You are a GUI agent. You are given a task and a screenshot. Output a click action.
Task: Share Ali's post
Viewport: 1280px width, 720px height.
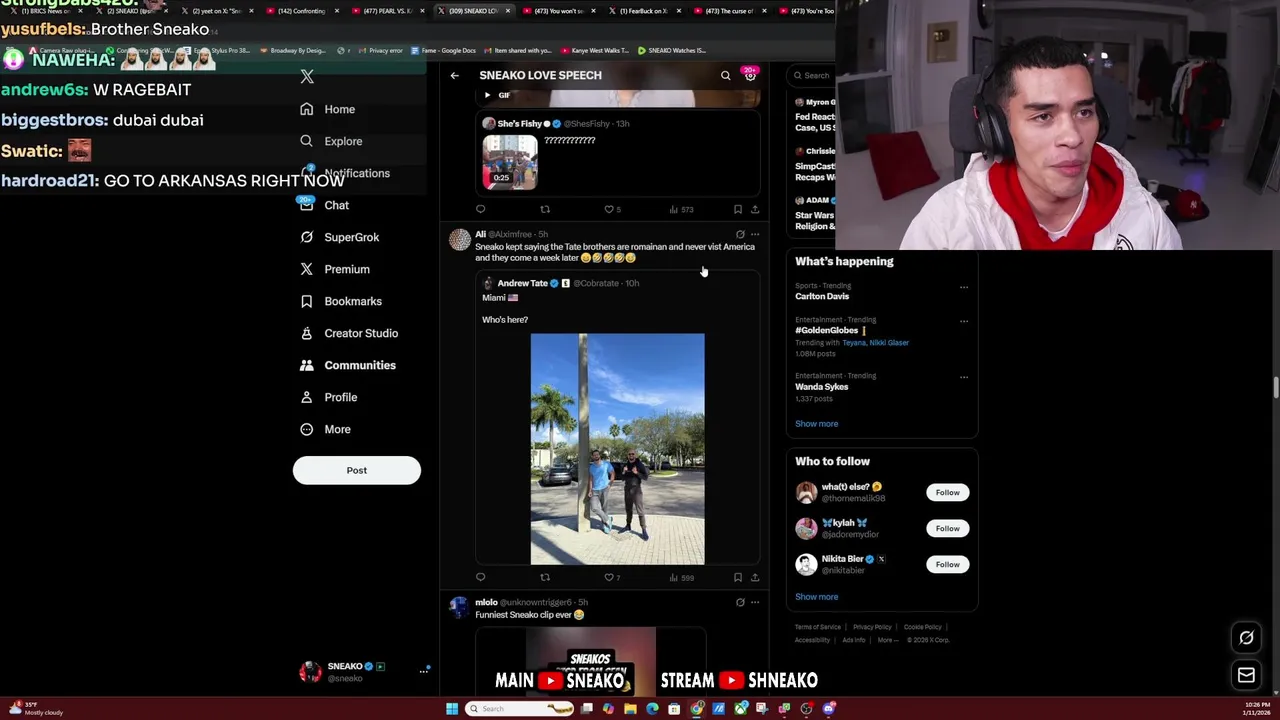tap(755, 577)
